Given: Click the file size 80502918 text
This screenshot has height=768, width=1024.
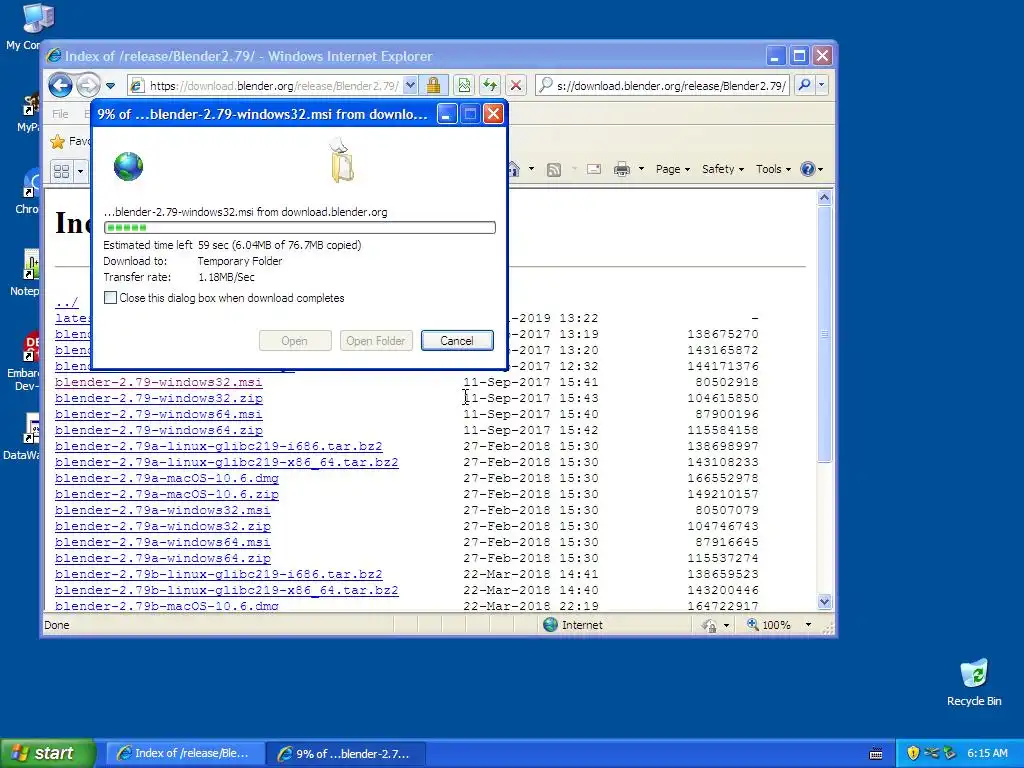Looking at the screenshot, I should [x=726, y=382].
